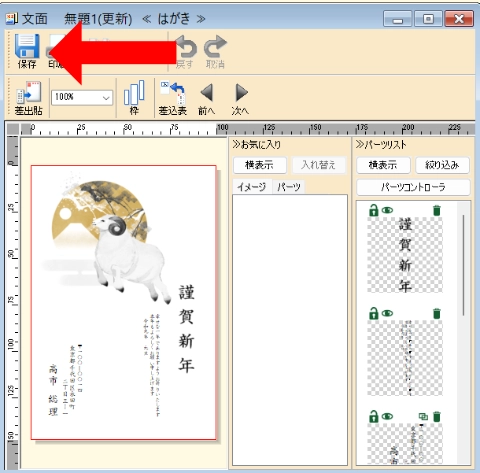Expand the お気に入り panel header
The height and width of the screenshot is (473, 480).
[x=257, y=145]
